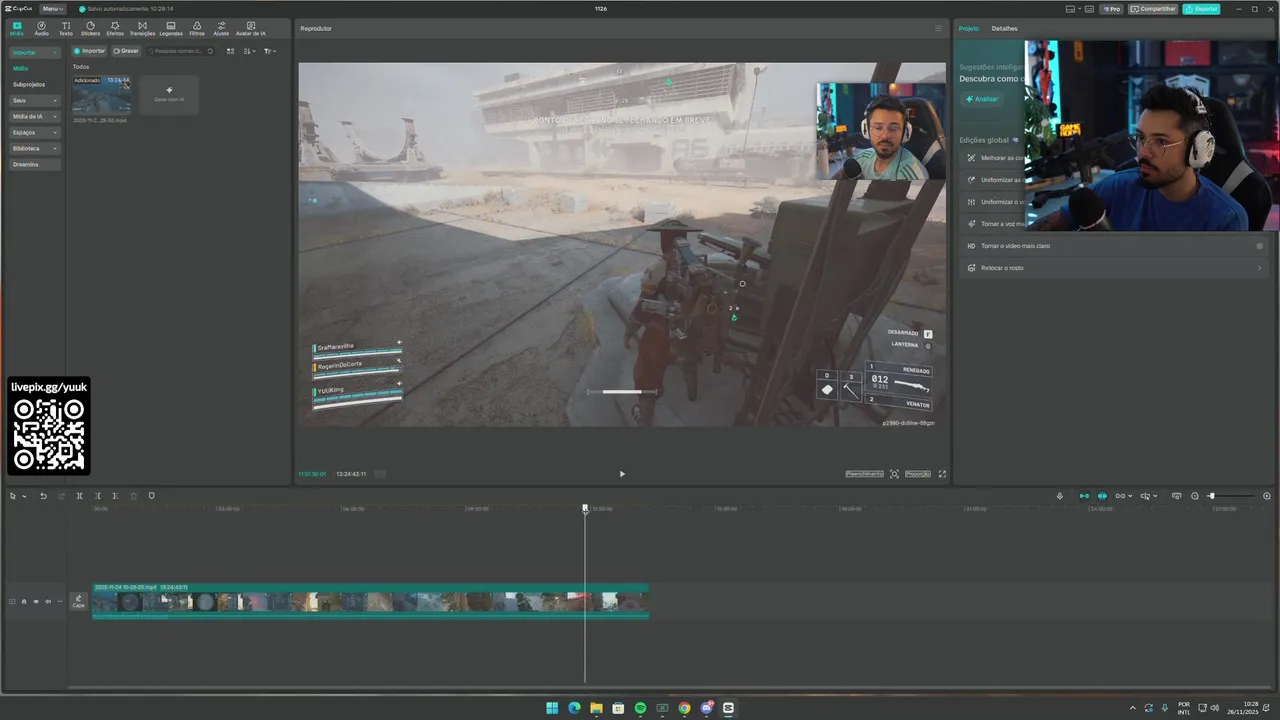Select the Melhorar as cores suggestion
The height and width of the screenshot is (720, 1280).
point(992,158)
